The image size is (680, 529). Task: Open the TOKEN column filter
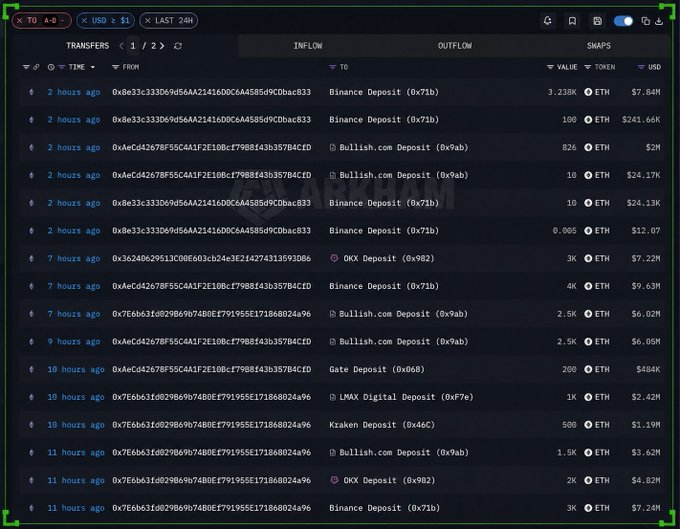[588, 67]
